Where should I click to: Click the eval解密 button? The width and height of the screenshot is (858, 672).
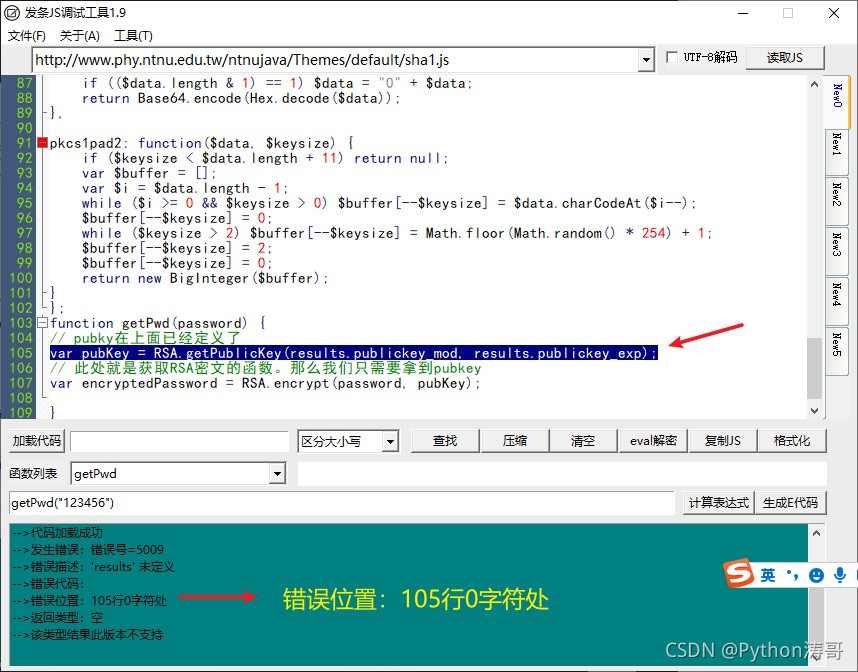point(653,441)
